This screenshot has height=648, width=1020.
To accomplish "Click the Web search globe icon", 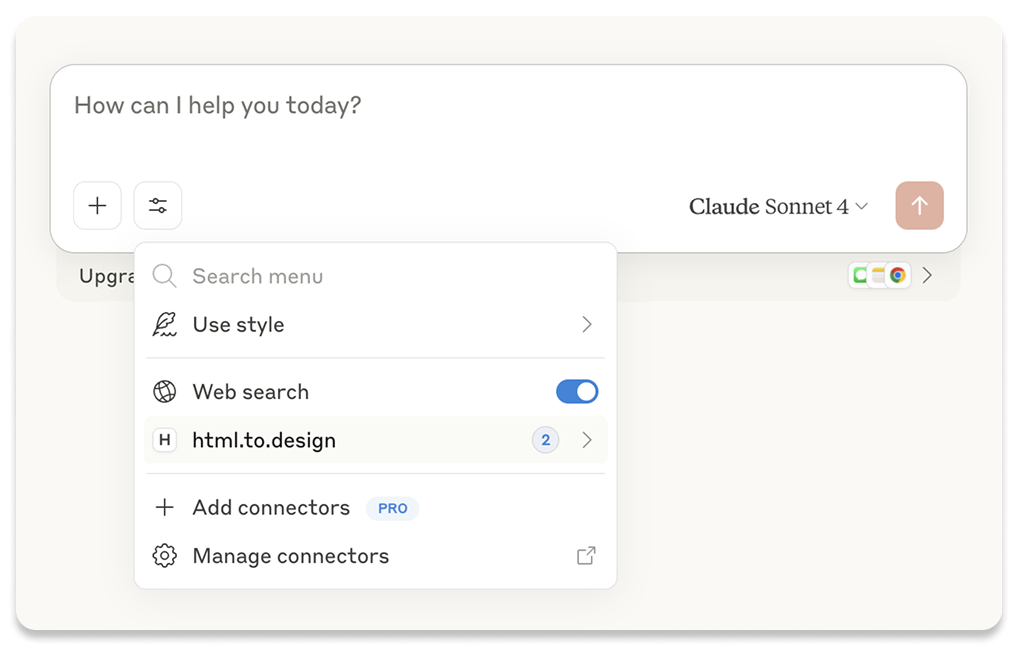I will pyautogui.click(x=165, y=392).
